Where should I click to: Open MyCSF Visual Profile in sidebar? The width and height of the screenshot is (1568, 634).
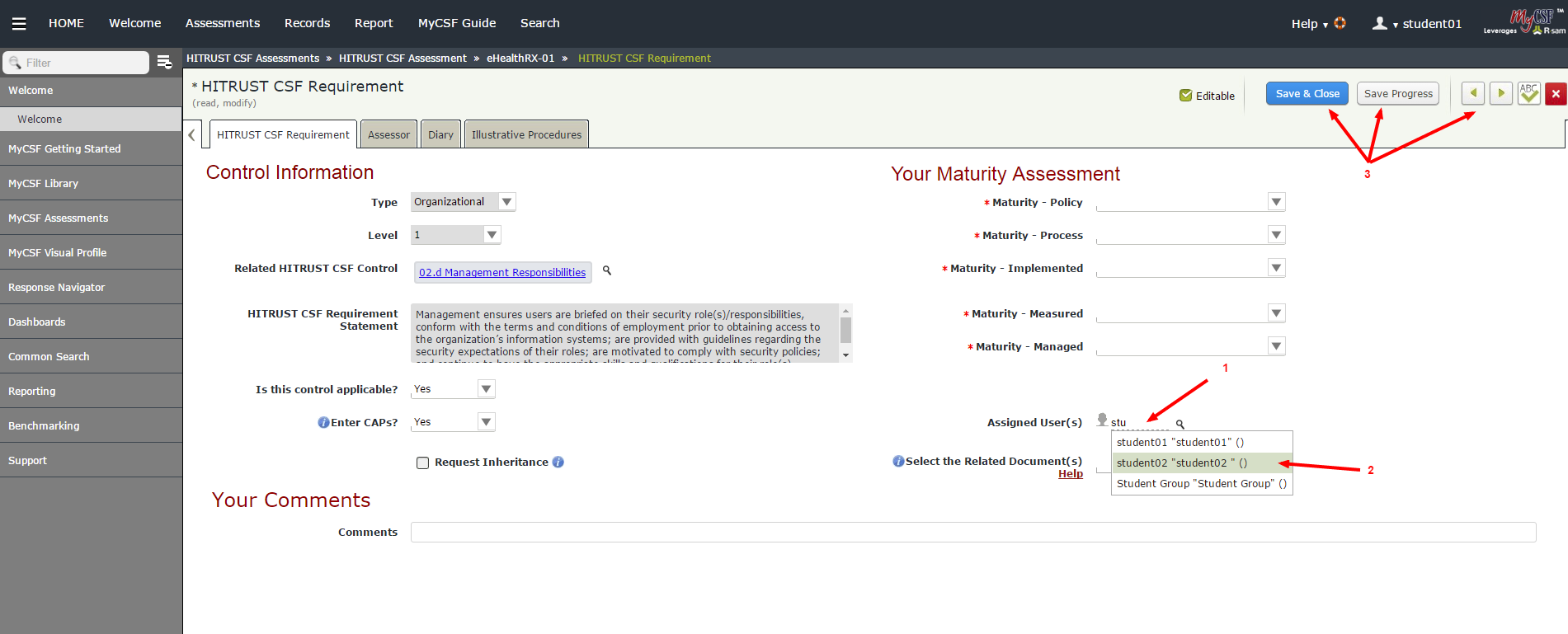coord(91,252)
